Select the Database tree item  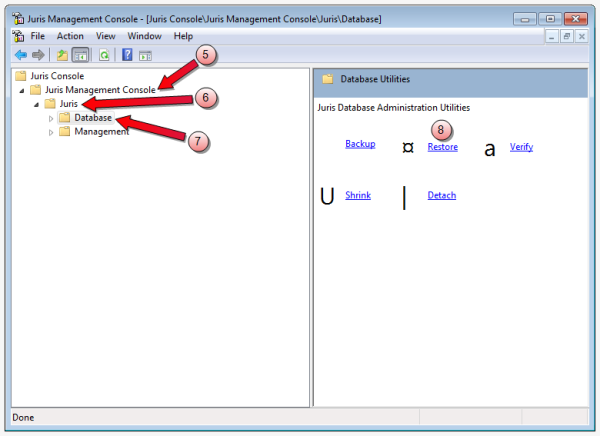(93, 118)
